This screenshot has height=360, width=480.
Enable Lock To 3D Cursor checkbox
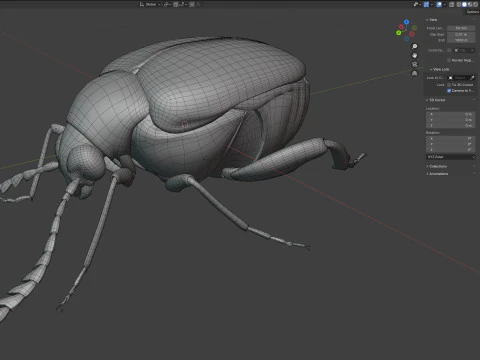click(449, 85)
